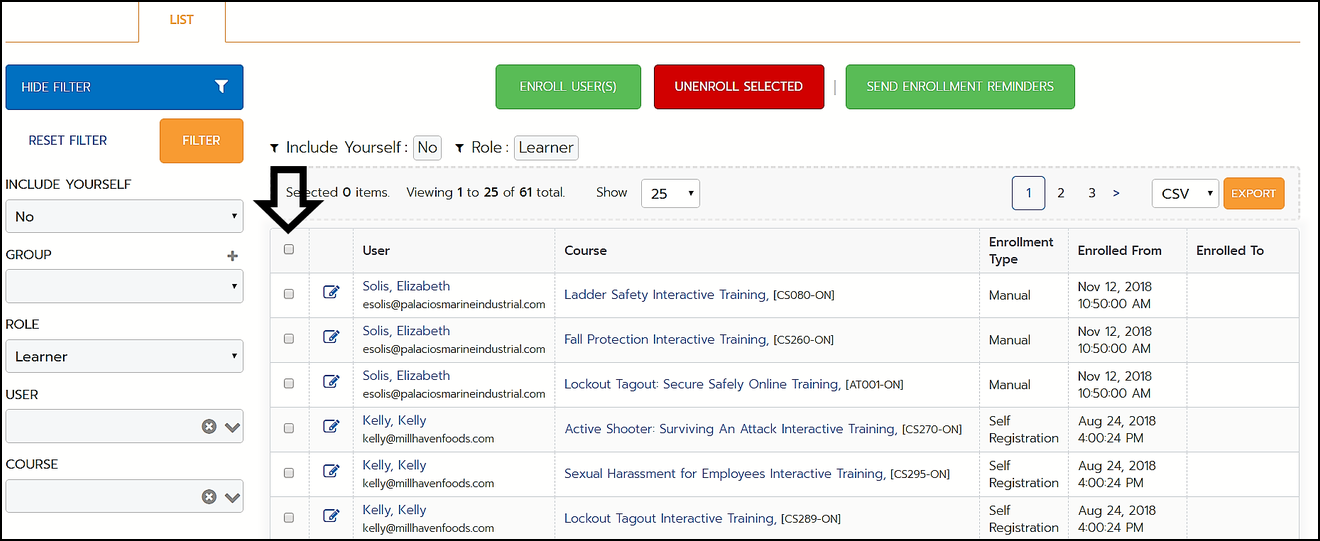Viewport: 1320px width, 541px height.
Task: Click Send Enrollment Reminders button
Action: point(960,87)
